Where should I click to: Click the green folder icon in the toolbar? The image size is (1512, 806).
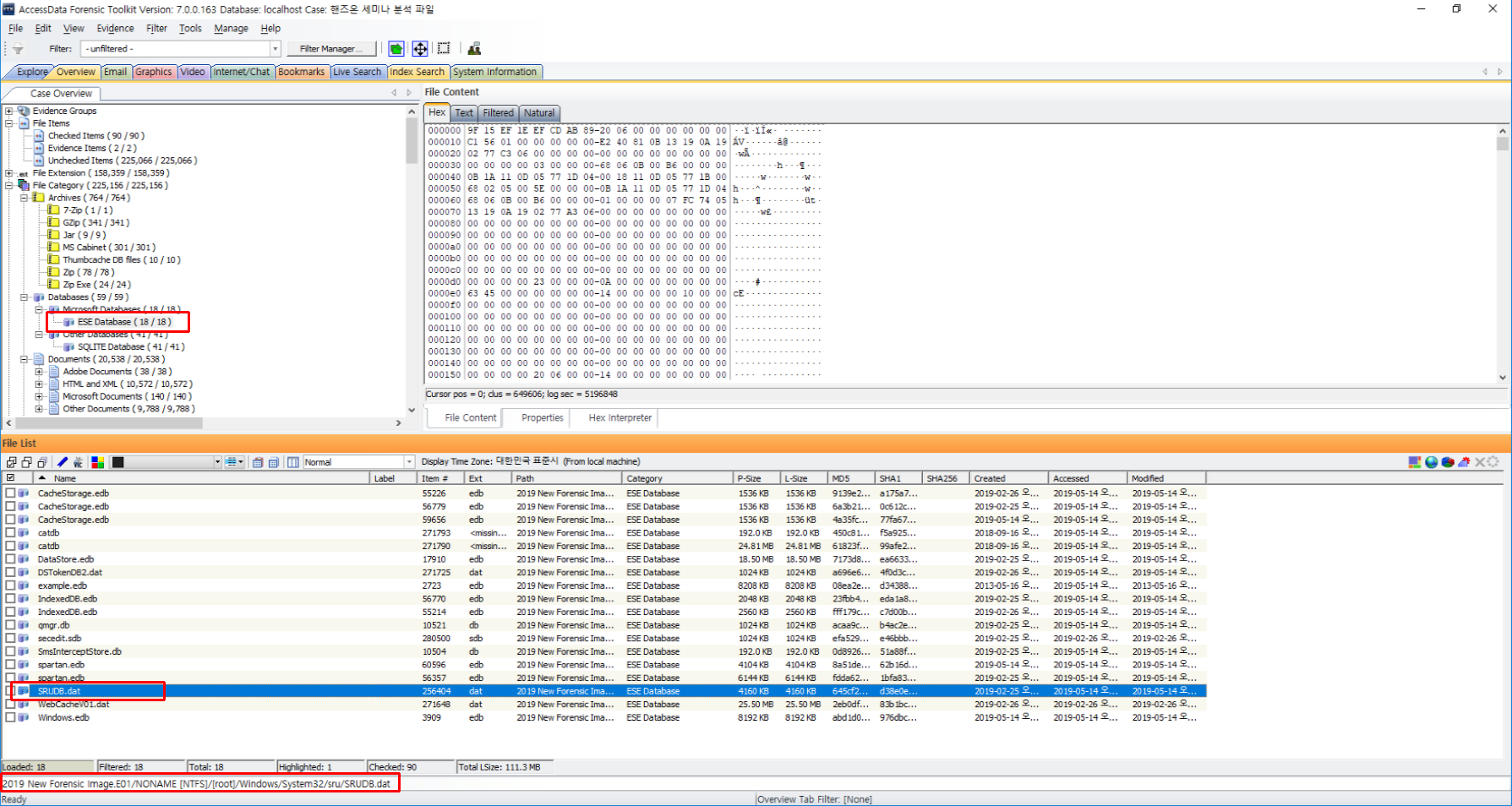pyautogui.click(x=396, y=49)
